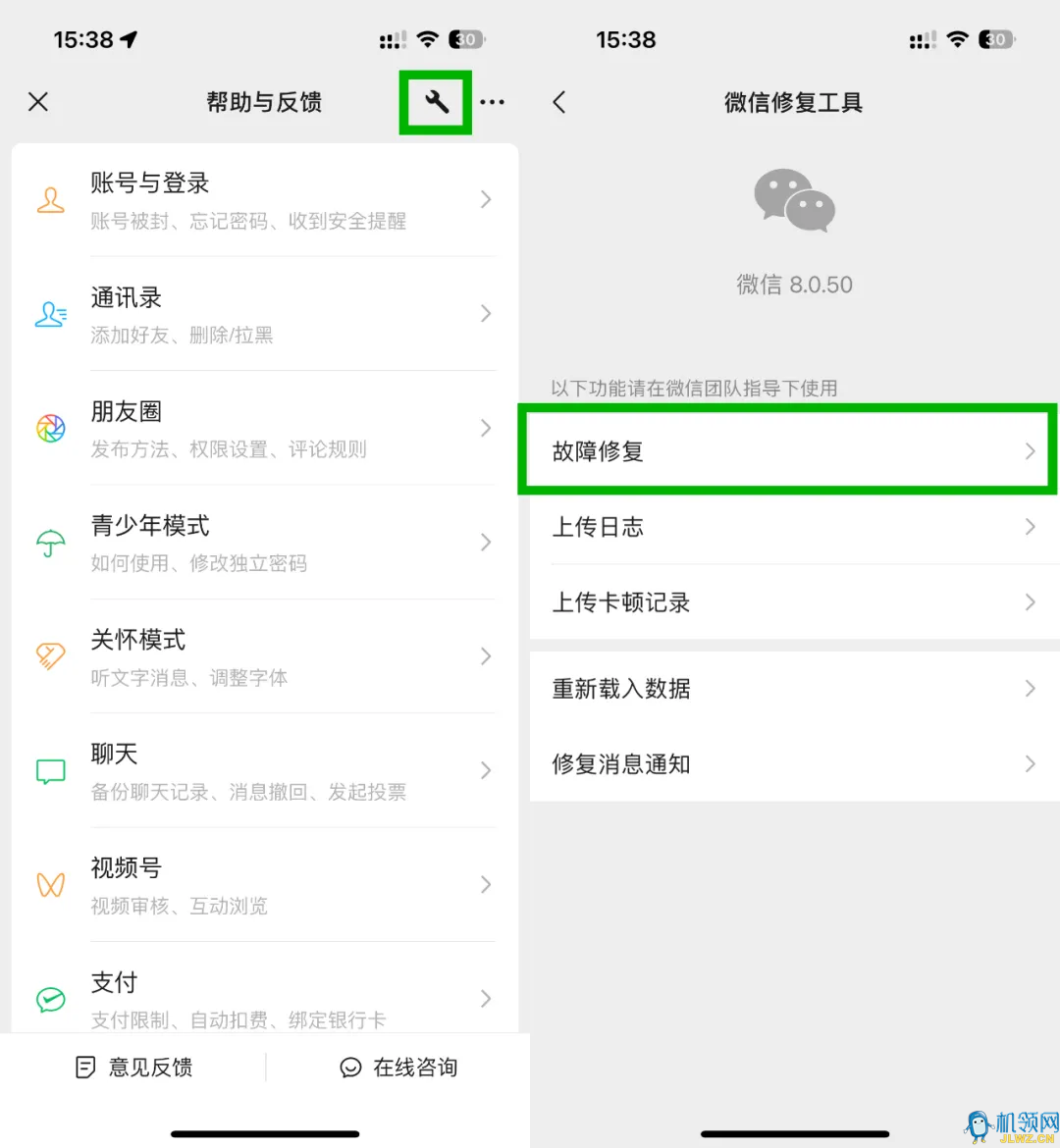Open the 故障修复 menu item
The height and width of the screenshot is (1148, 1060).
click(x=787, y=449)
